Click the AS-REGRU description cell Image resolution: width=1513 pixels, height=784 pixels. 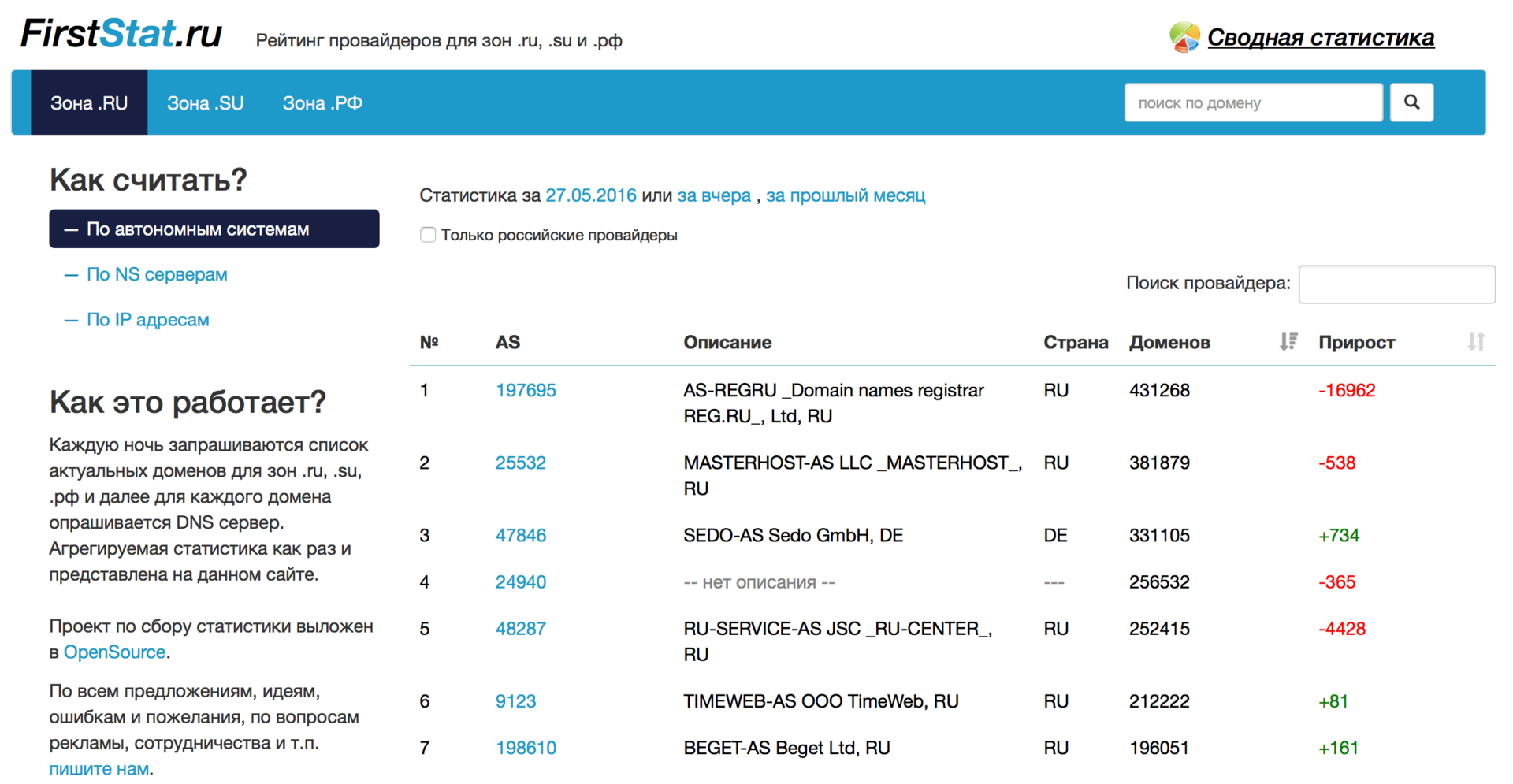pyautogui.click(x=834, y=403)
